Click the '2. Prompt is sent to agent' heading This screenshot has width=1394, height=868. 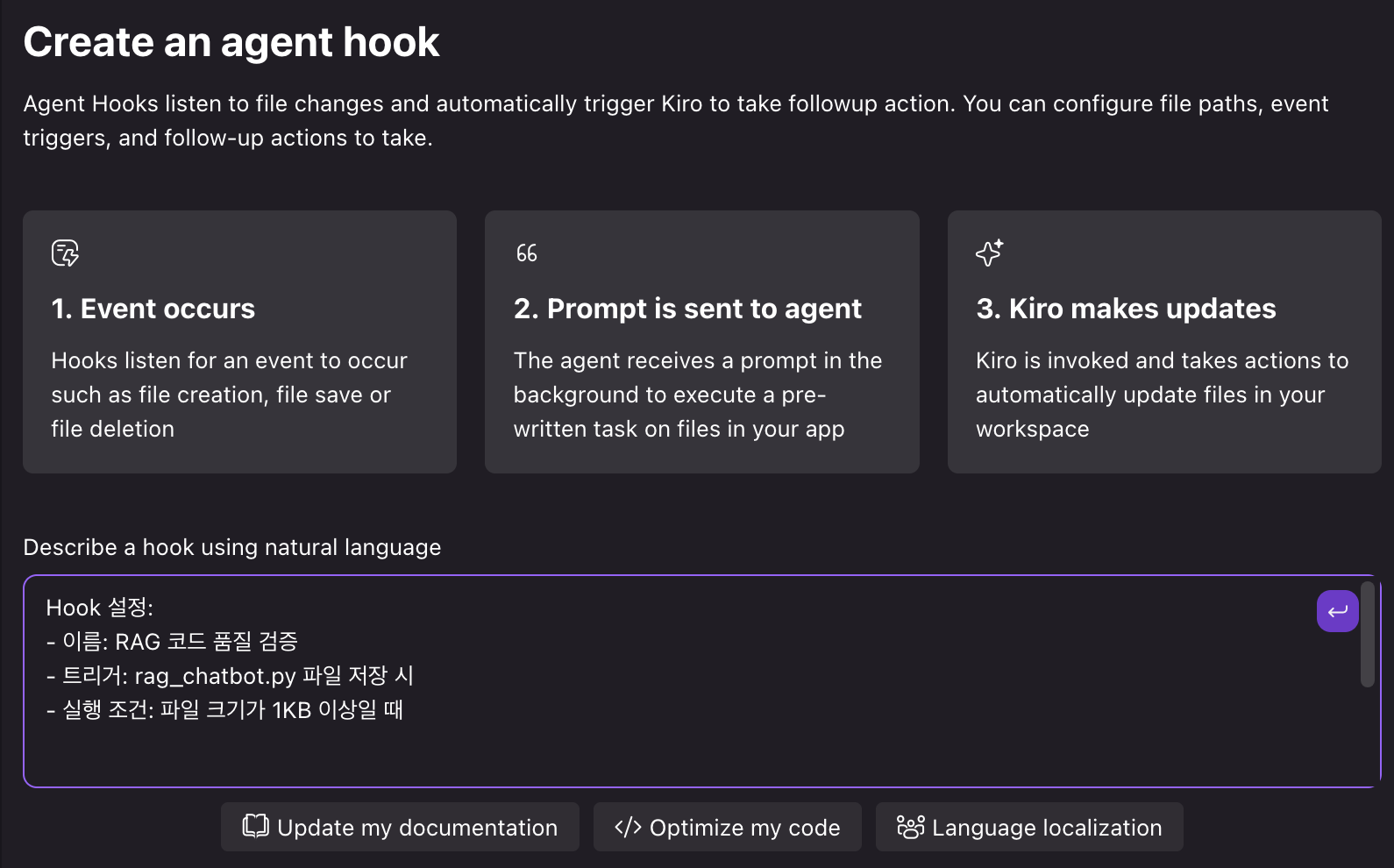point(687,309)
